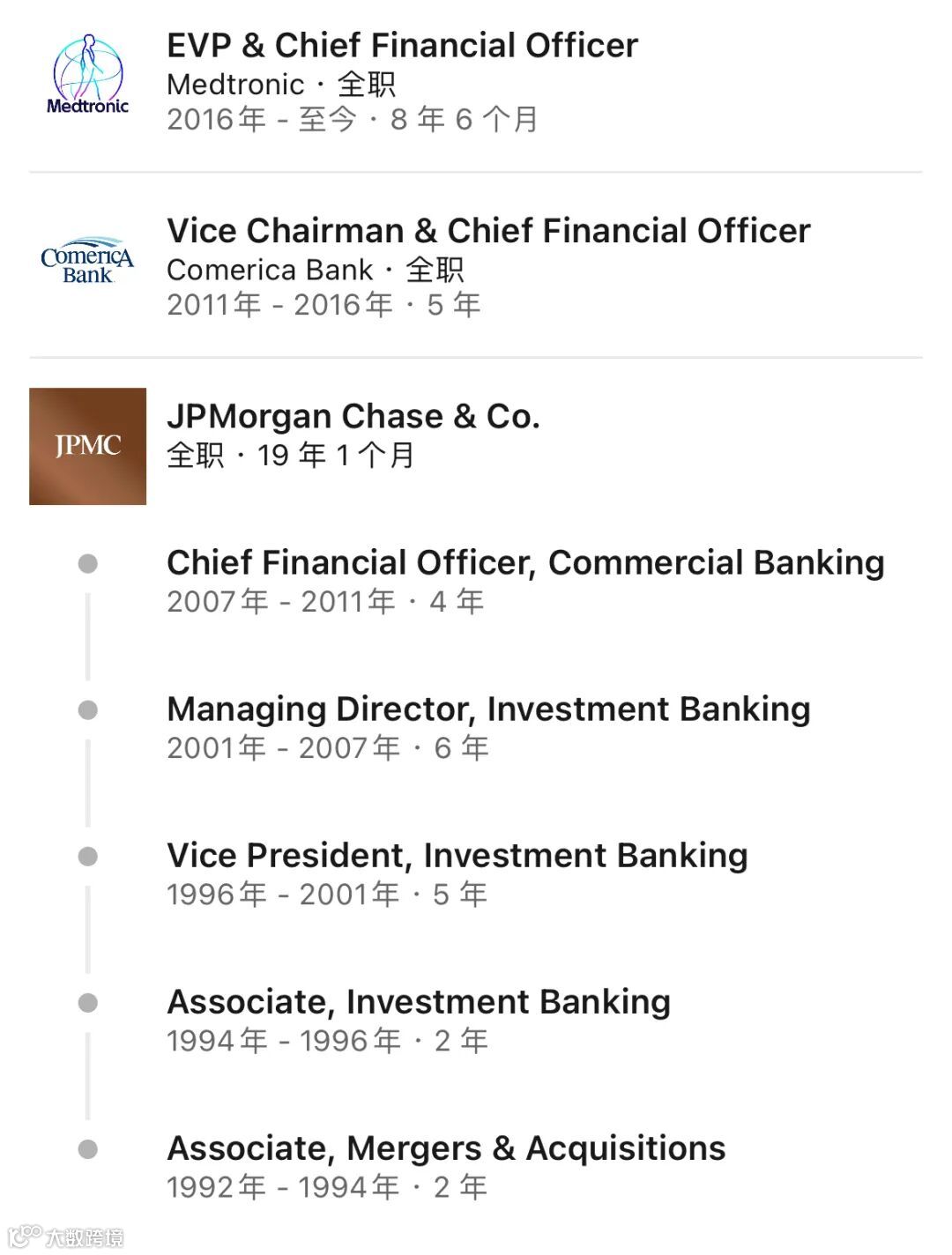Open Vice Chairman & Chief Financial Officer entry
The width and height of the screenshot is (952, 1255).
487,231
